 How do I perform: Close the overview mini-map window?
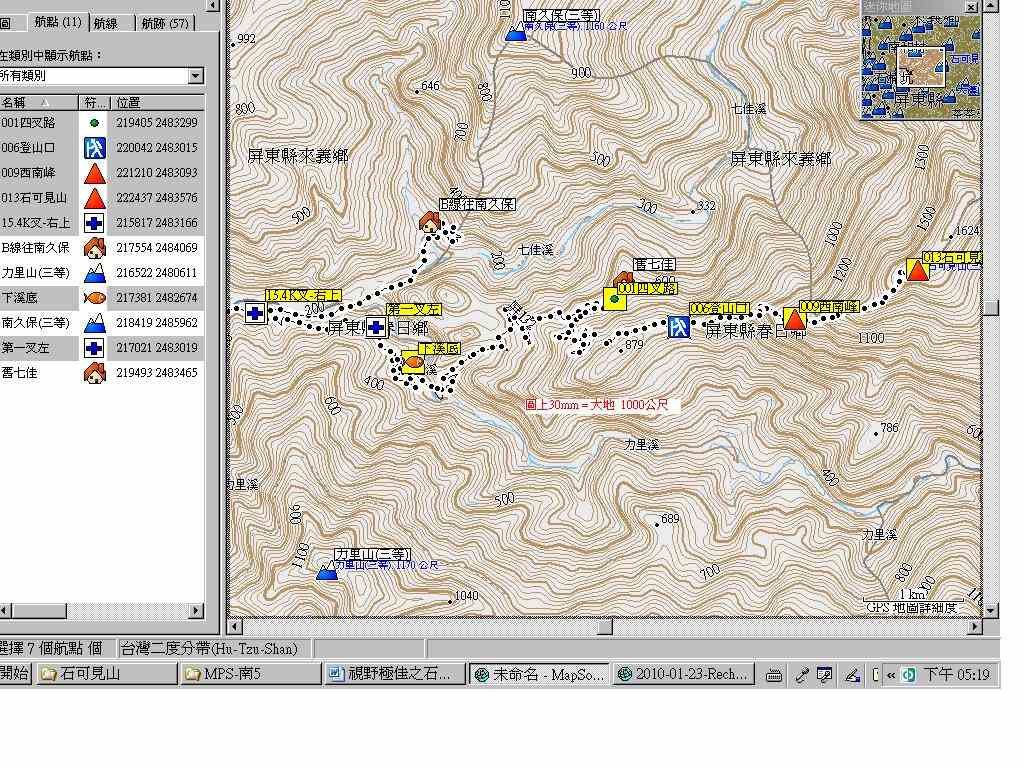point(970,6)
